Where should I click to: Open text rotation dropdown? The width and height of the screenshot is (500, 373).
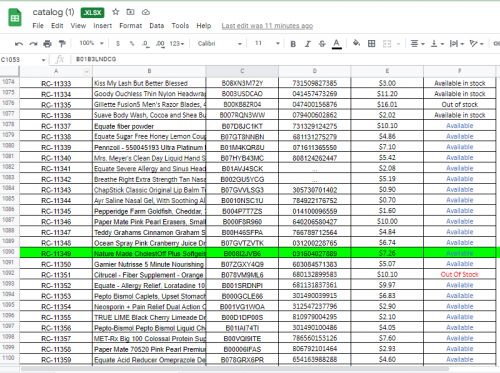coord(476,44)
